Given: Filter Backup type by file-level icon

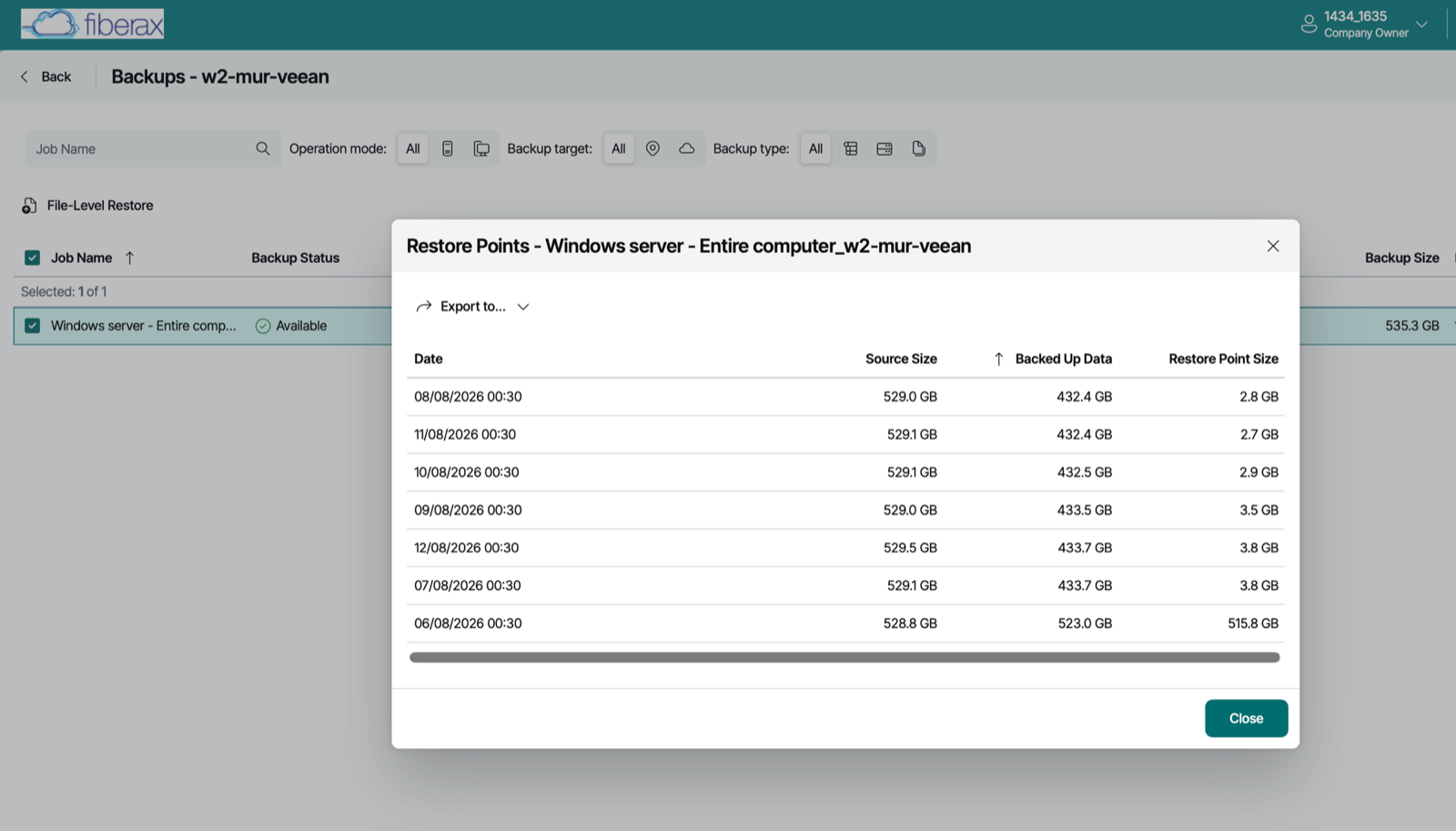Looking at the screenshot, I should click(919, 148).
